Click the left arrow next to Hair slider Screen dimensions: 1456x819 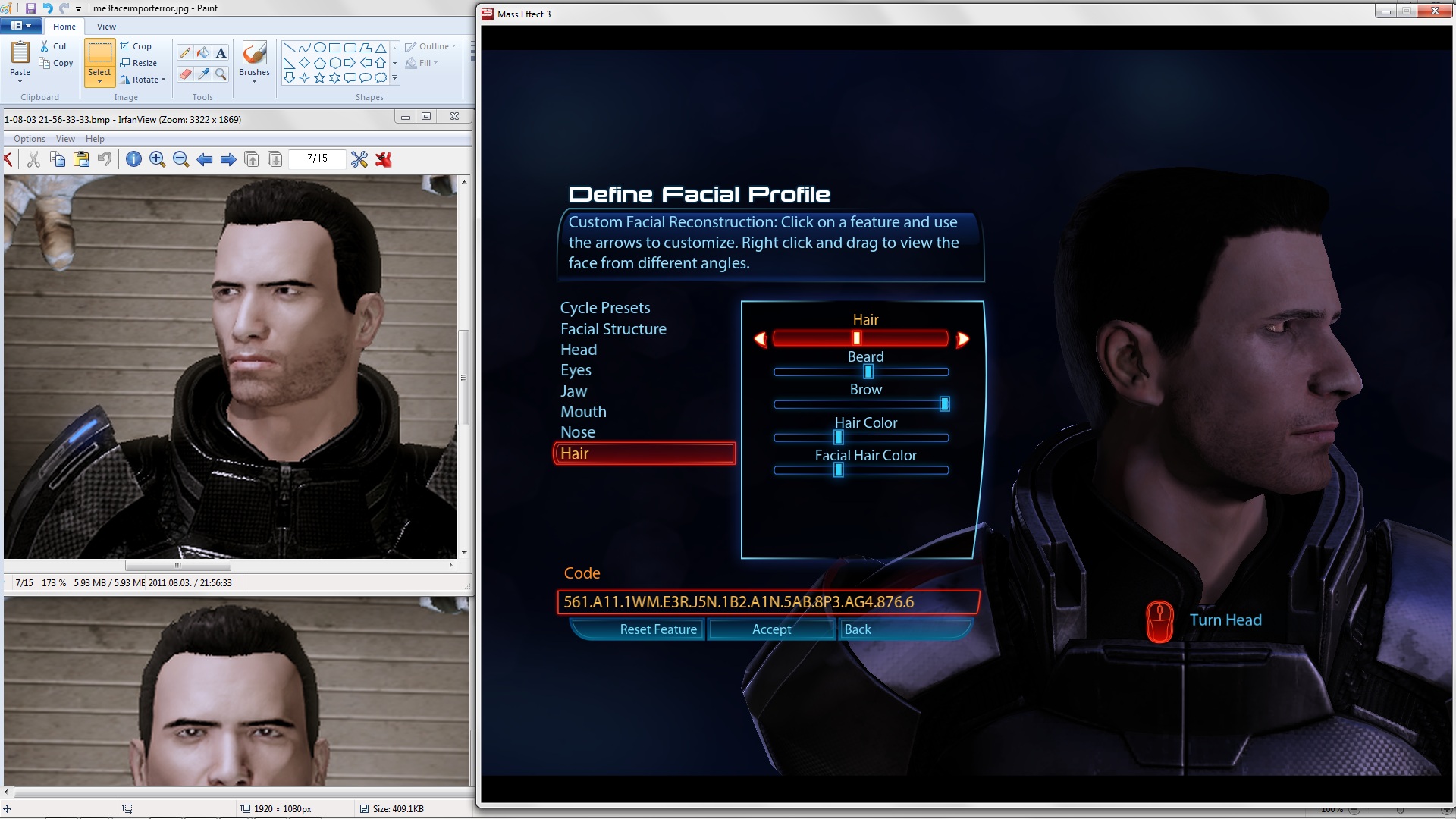(x=760, y=339)
